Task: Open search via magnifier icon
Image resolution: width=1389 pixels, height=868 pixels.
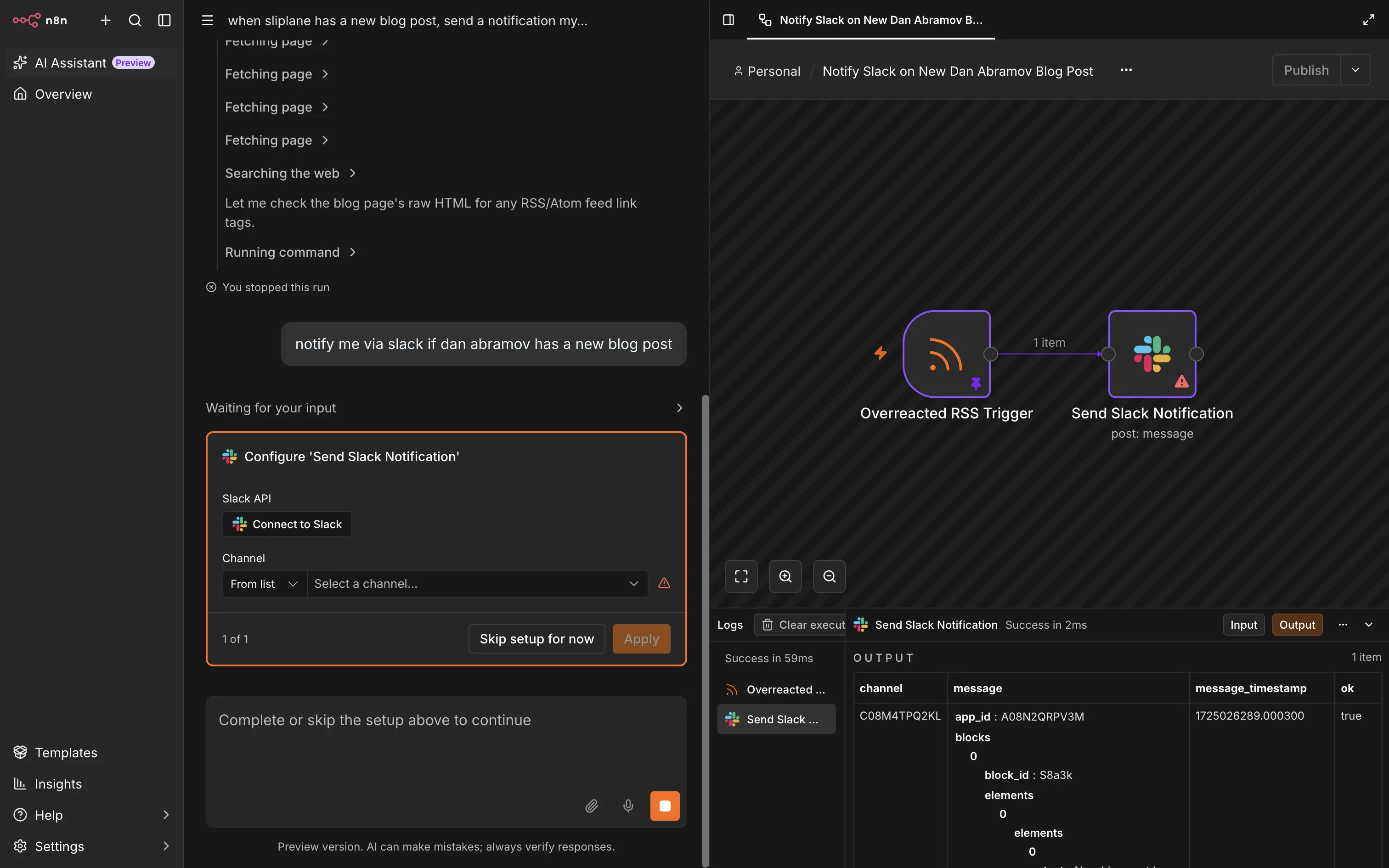Action: (x=135, y=20)
